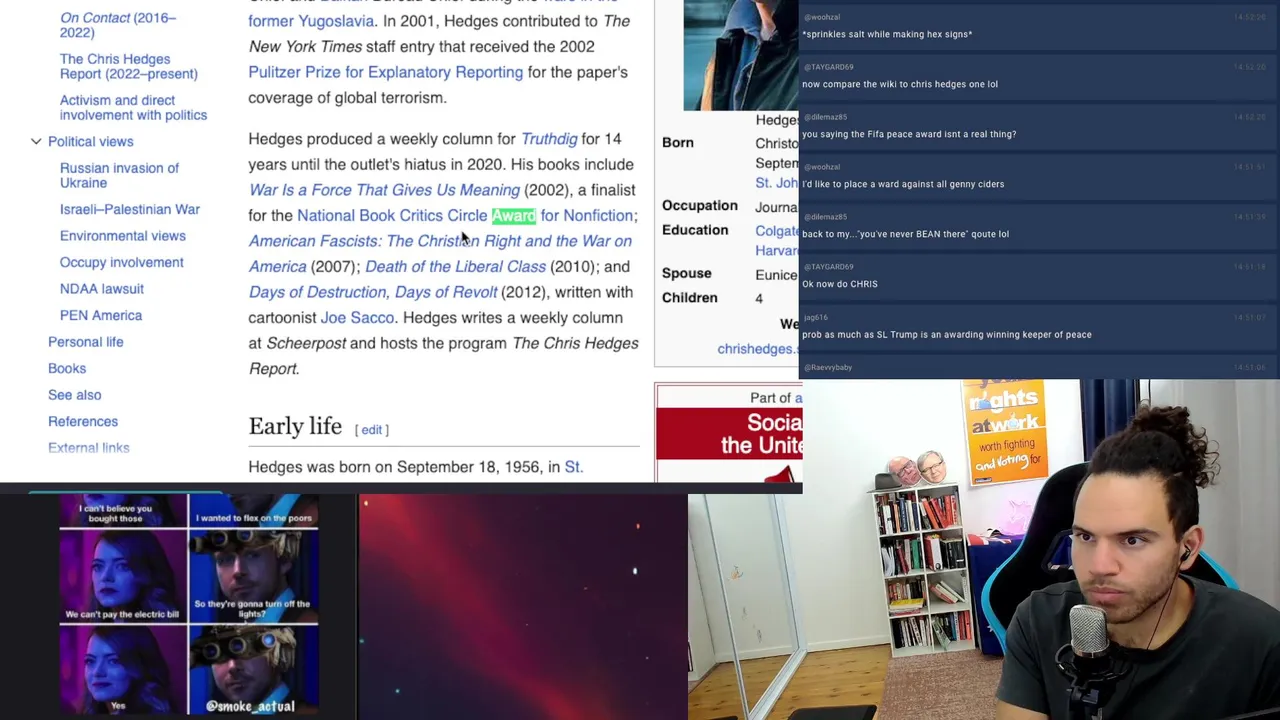Click the Occupation label in infobox
The image size is (1280, 720).
700,205
